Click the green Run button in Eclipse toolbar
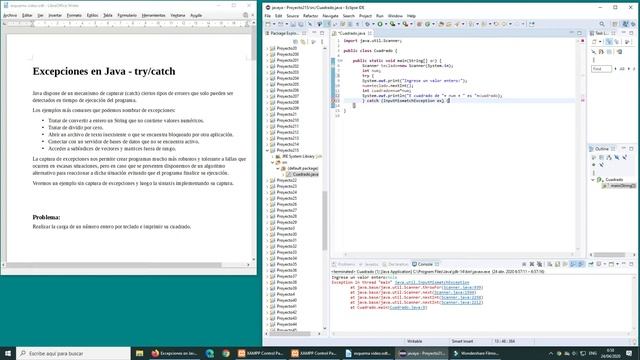Image resolution: width=640 pixels, height=360 pixels. coord(380,24)
